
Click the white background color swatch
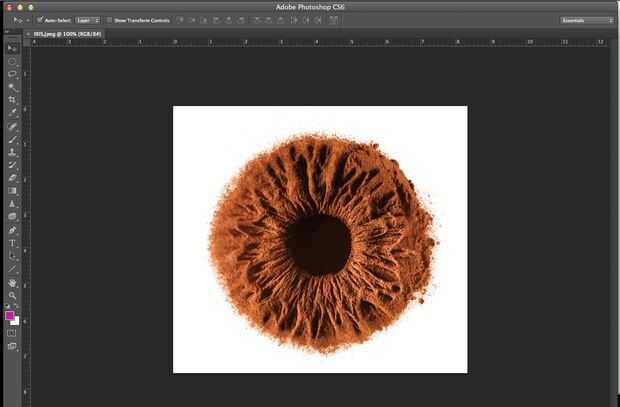tap(16, 321)
